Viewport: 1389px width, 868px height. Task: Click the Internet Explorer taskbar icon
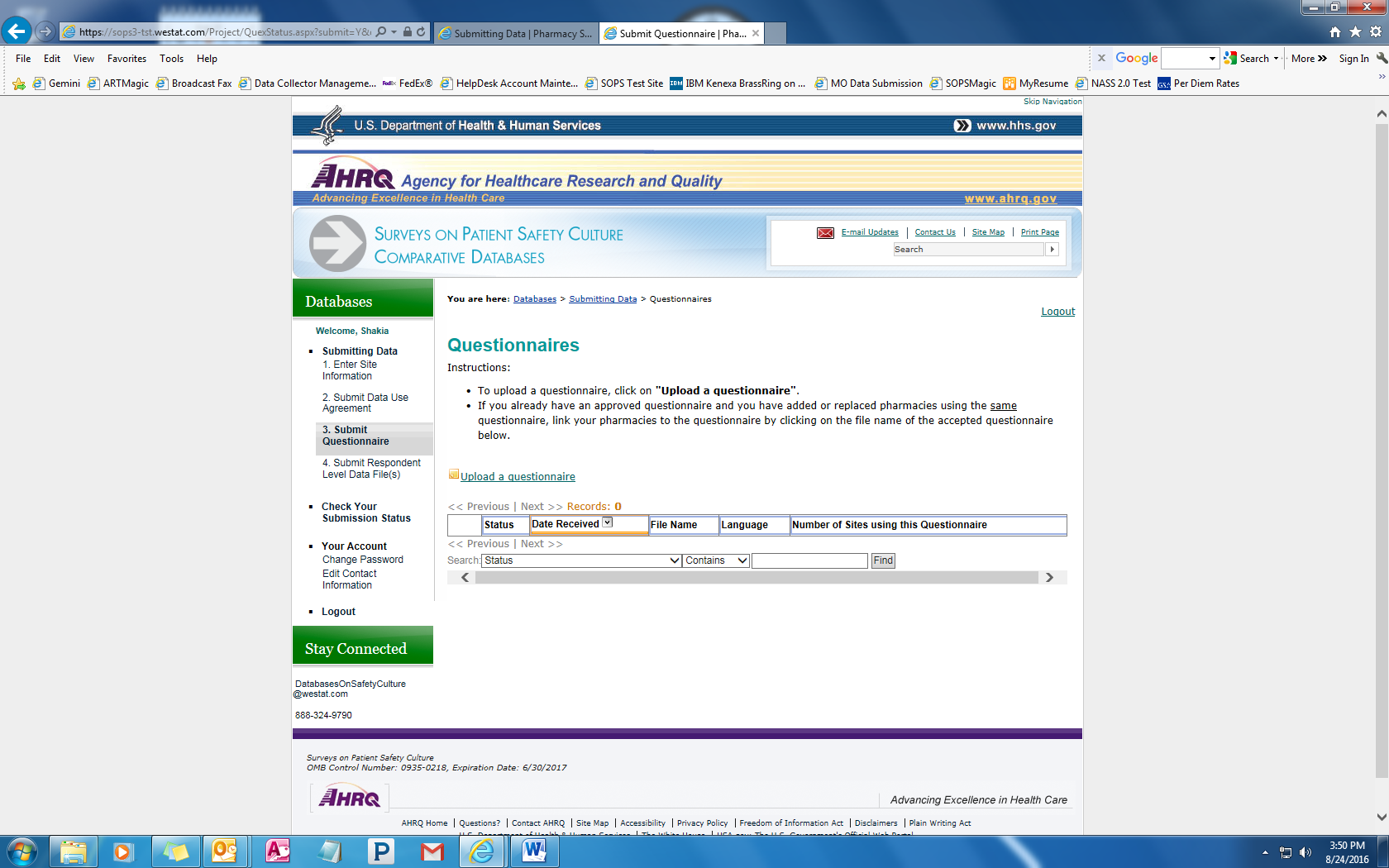[x=482, y=851]
